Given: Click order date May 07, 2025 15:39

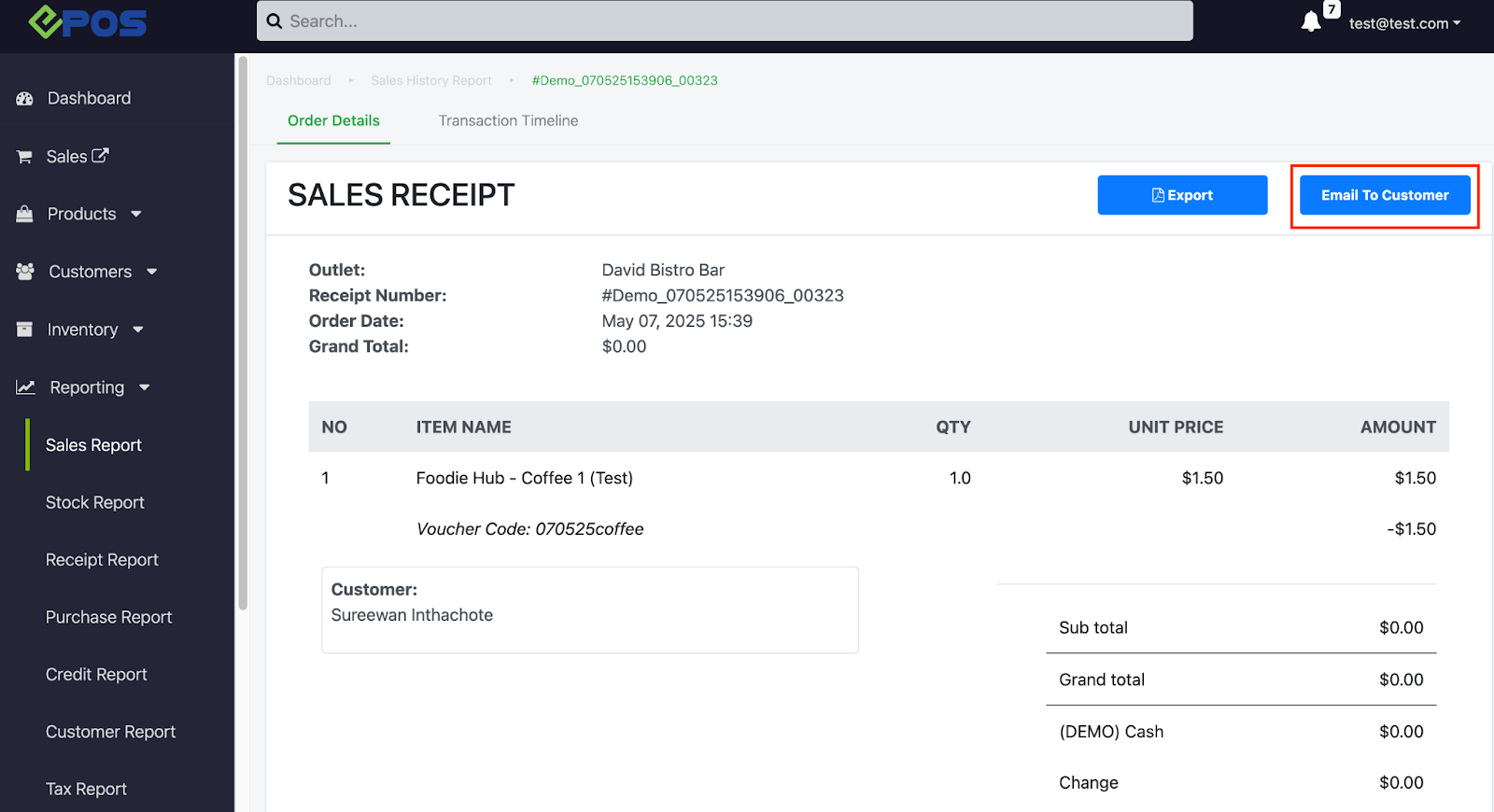Looking at the screenshot, I should click(x=677, y=321).
